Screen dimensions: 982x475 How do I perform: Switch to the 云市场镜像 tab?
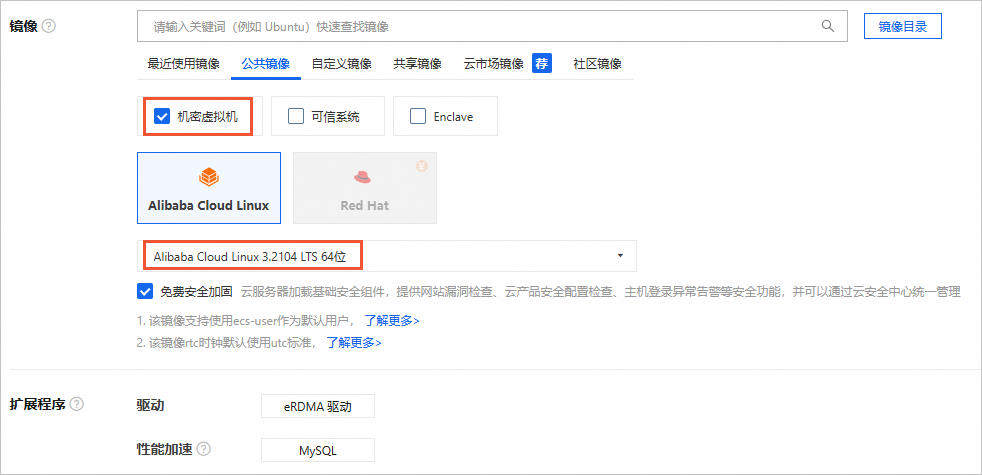494,64
